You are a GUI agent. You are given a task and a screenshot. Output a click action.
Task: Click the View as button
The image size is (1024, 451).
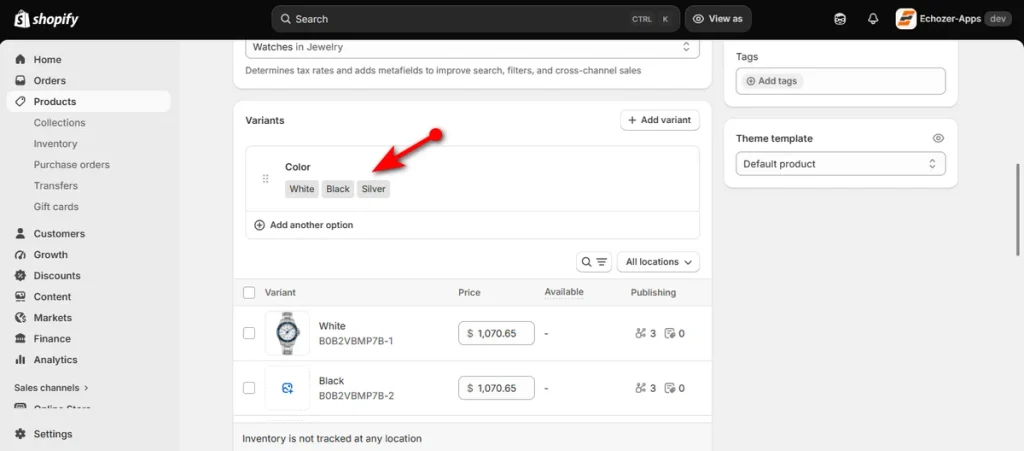coord(718,19)
